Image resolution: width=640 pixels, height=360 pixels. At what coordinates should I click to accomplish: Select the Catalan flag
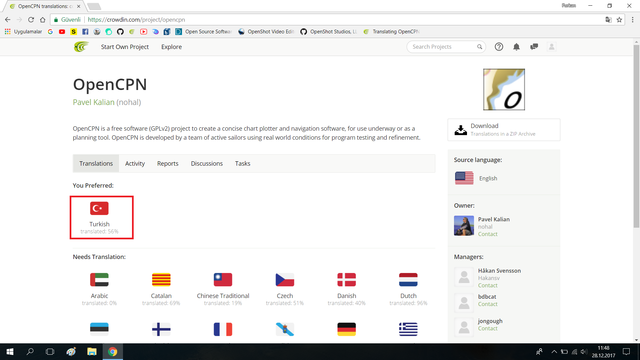coord(161,280)
